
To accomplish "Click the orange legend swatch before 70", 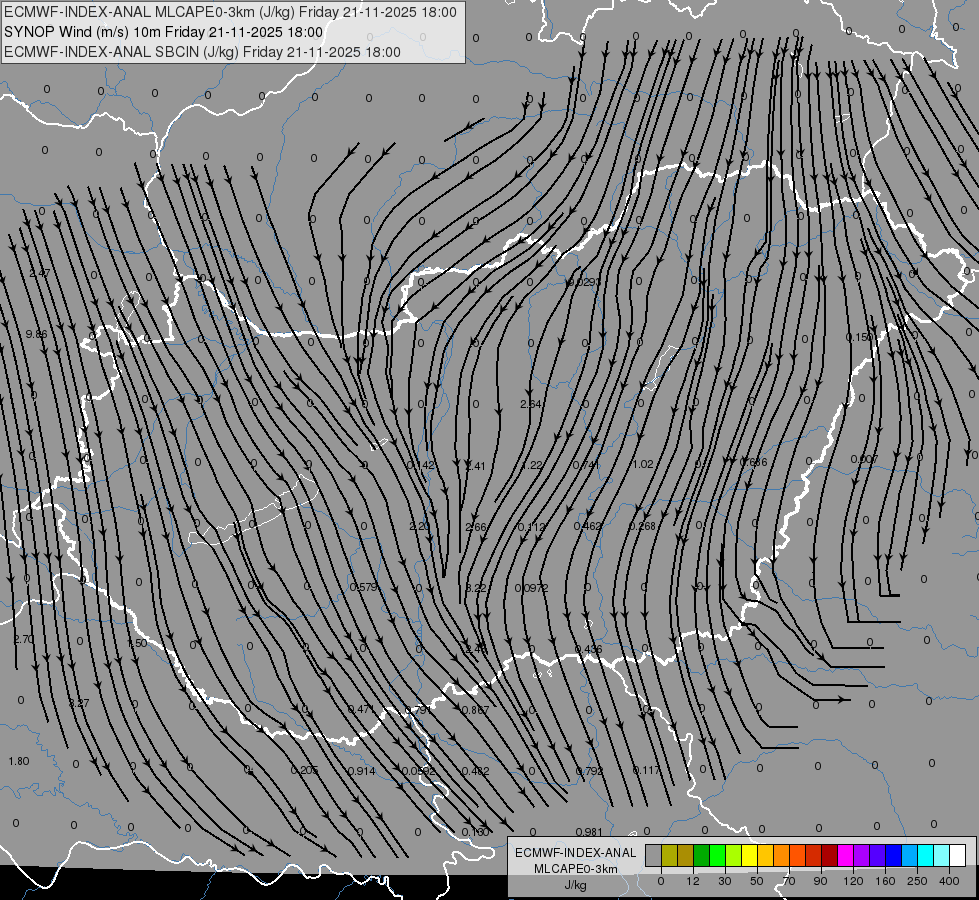I will 782,855.
